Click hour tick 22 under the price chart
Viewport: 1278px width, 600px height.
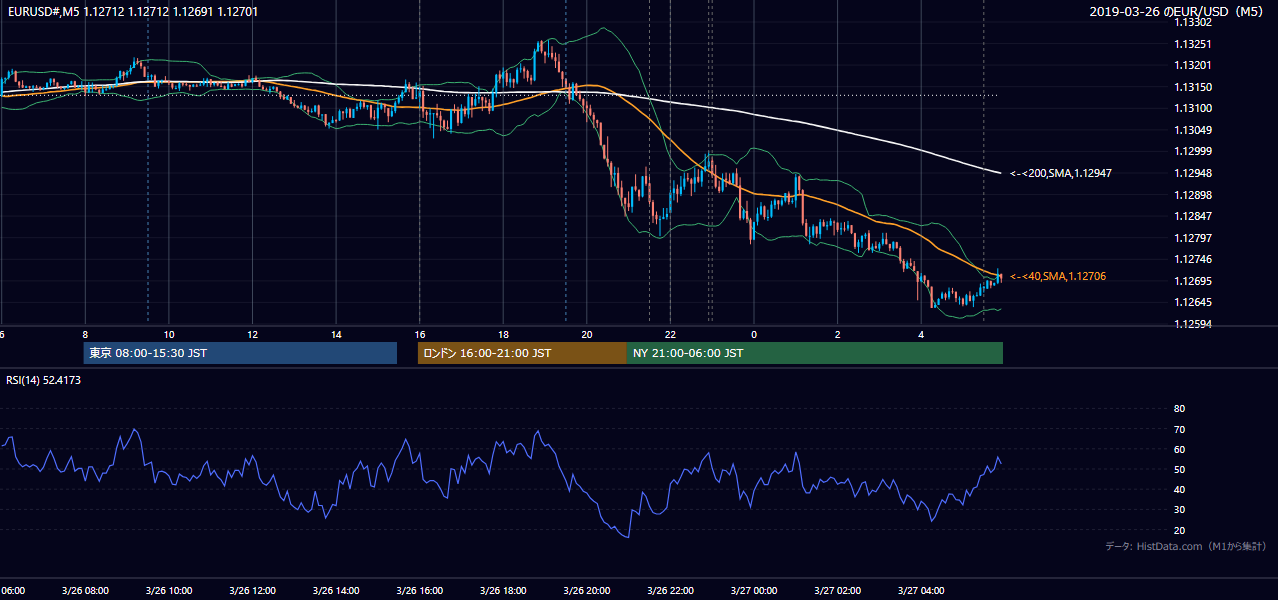(x=670, y=334)
